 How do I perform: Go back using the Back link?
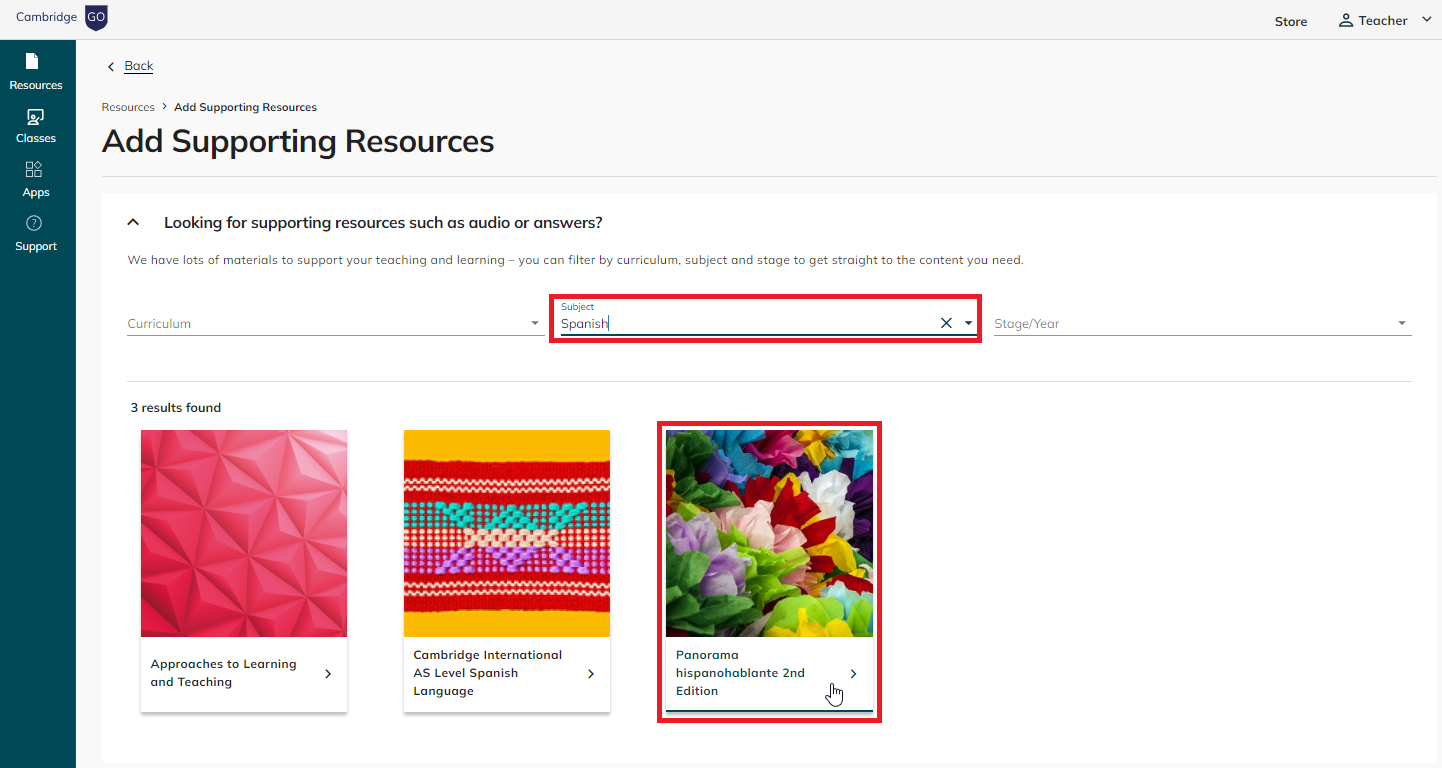pos(139,66)
